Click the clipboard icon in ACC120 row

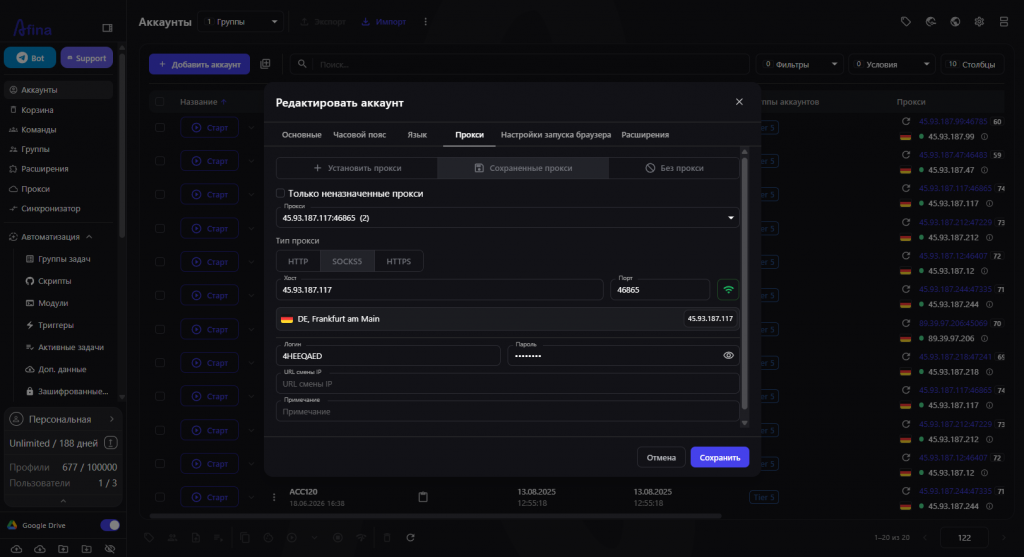pos(423,497)
